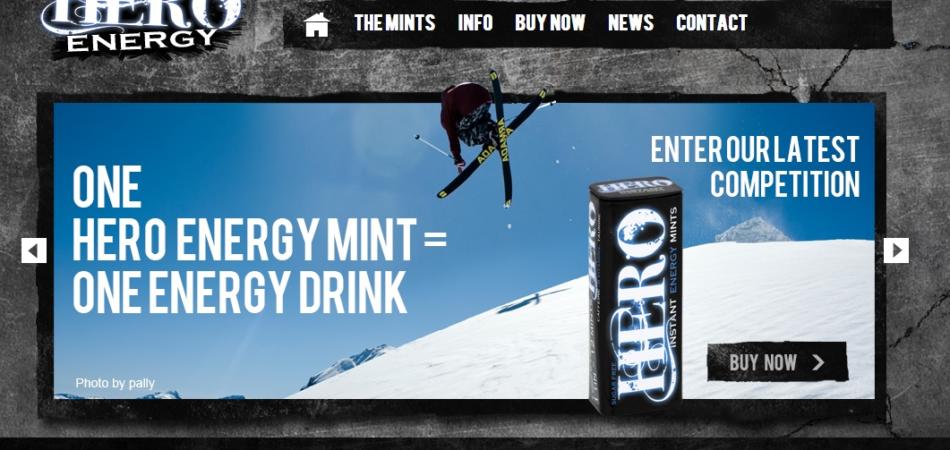Click the Hero Energy logo

pyautogui.click(x=144, y=24)
